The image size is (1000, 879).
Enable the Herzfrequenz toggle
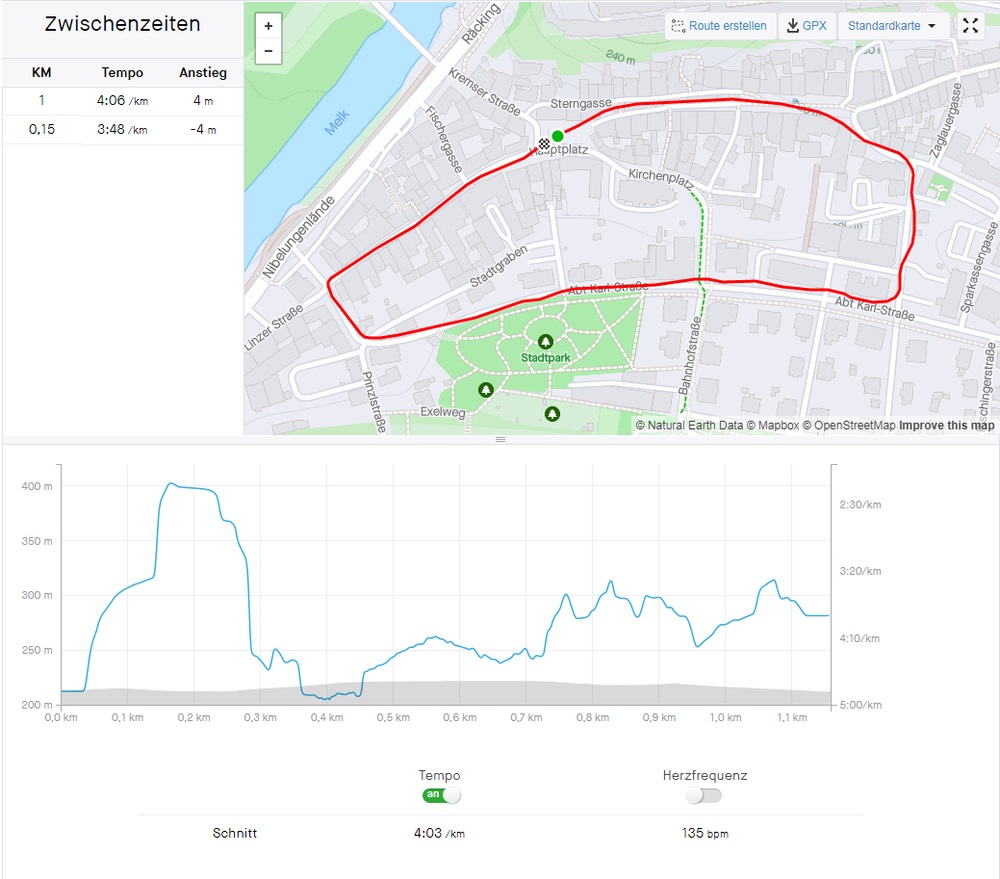point(703,795)
